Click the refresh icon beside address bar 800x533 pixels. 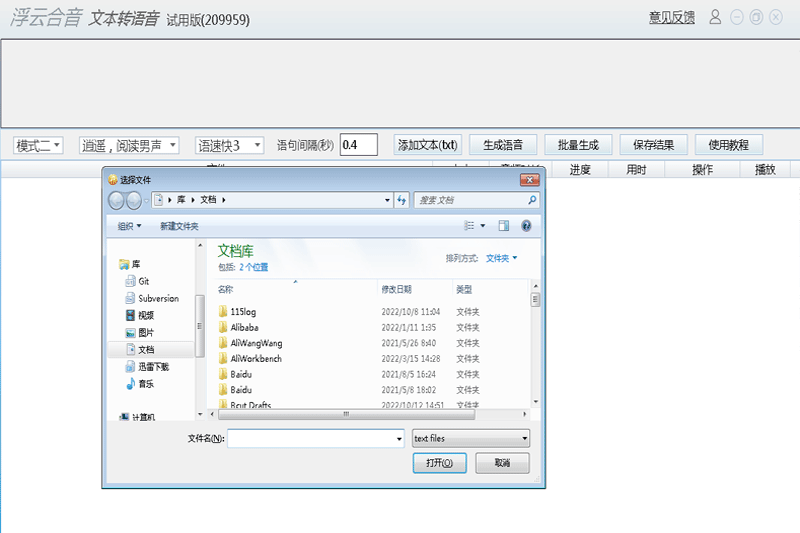pos(402,200)
